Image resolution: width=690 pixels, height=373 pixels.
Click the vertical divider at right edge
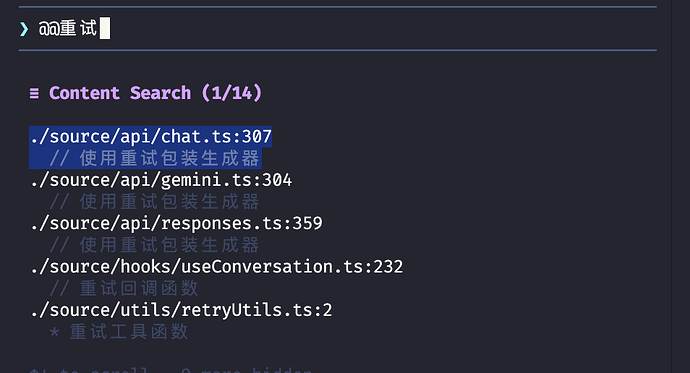tap(672, 186)
